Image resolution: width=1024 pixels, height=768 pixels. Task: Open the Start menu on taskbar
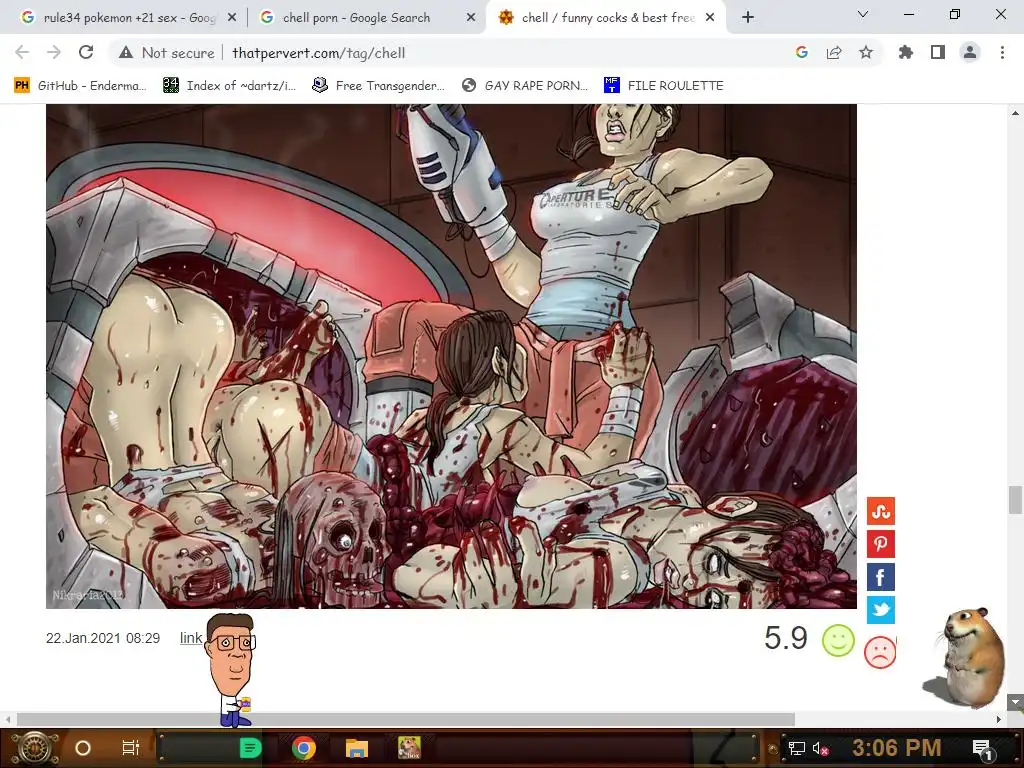35,748
